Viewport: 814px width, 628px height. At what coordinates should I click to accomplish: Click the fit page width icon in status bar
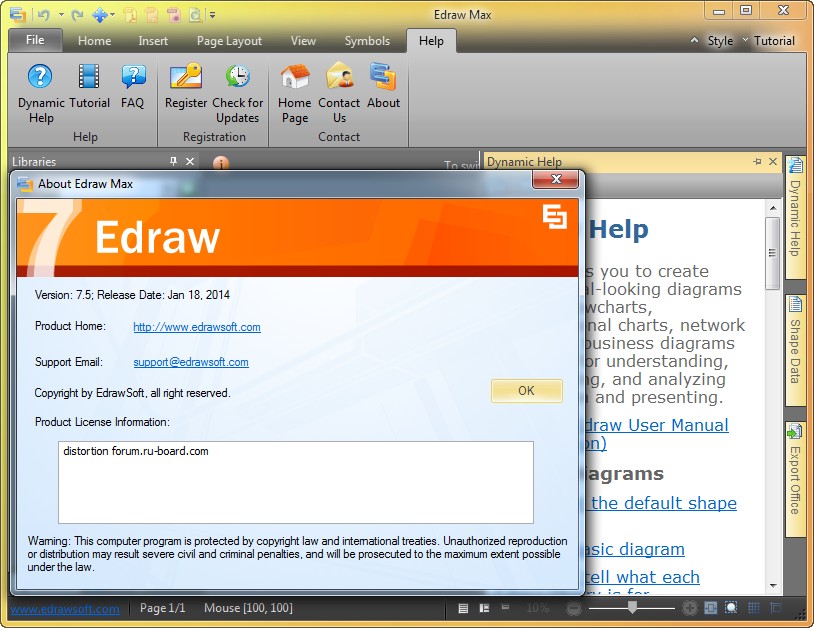(x=711, y=608)
